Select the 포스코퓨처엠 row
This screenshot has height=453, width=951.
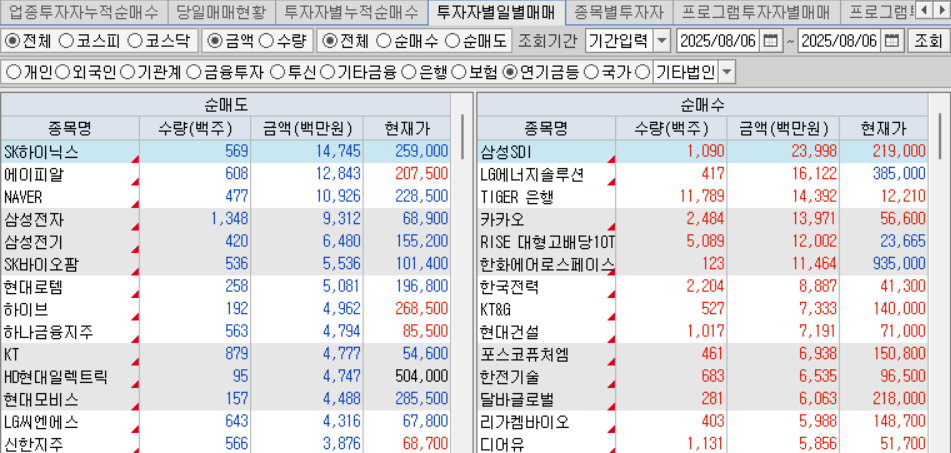click(702, 355)
